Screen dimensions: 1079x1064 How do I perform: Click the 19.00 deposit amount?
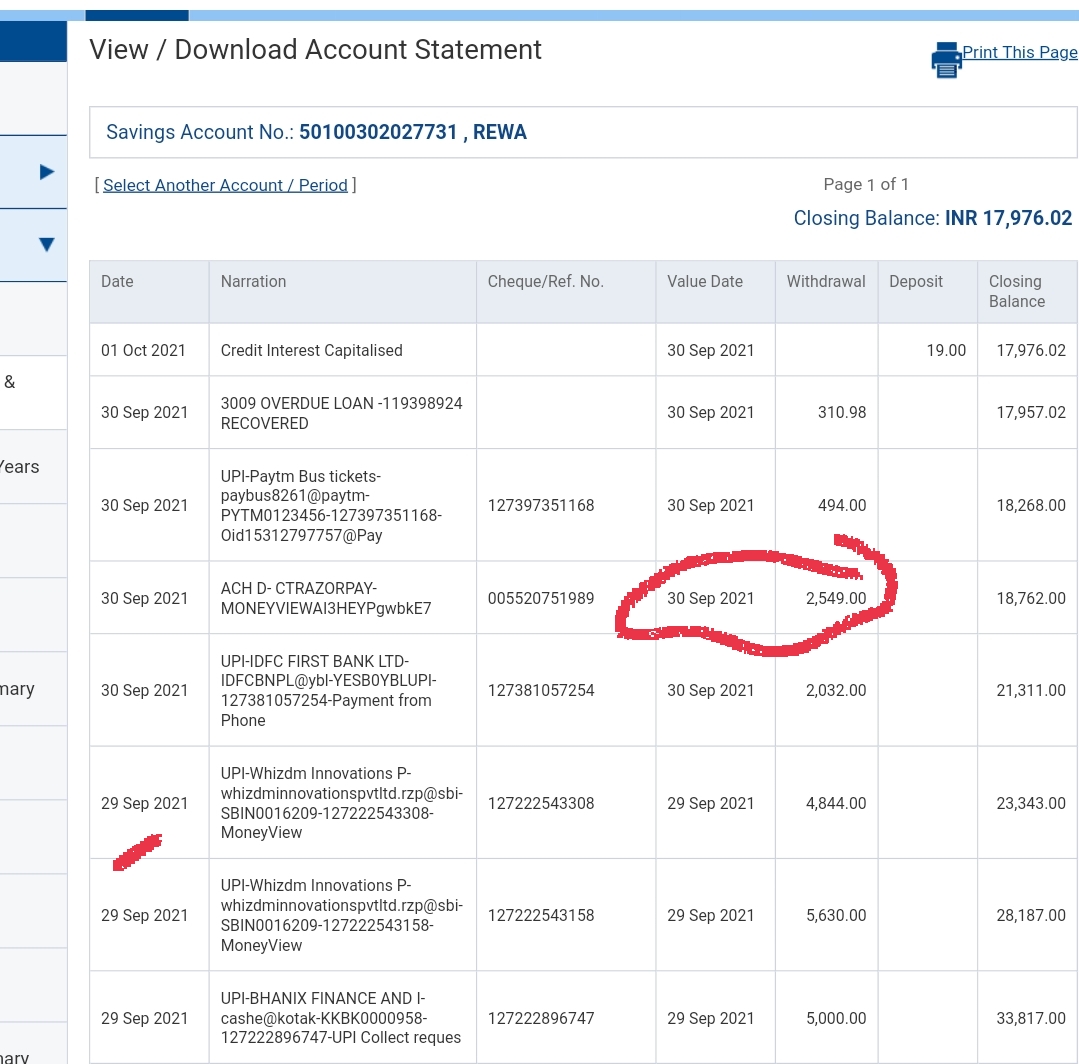pyautogui.click(x=946, y=350)
